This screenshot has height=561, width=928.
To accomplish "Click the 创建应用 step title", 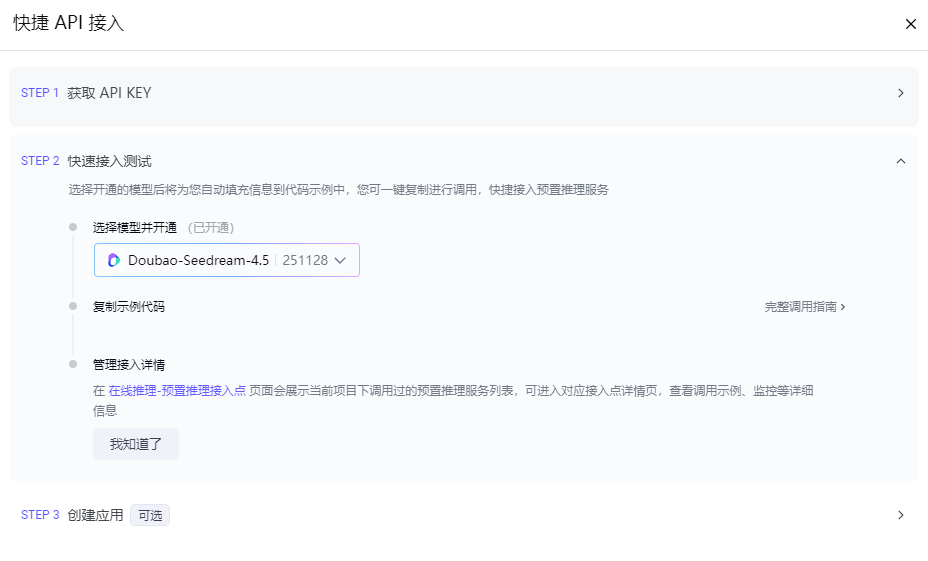I will click(x=95, y=515).
